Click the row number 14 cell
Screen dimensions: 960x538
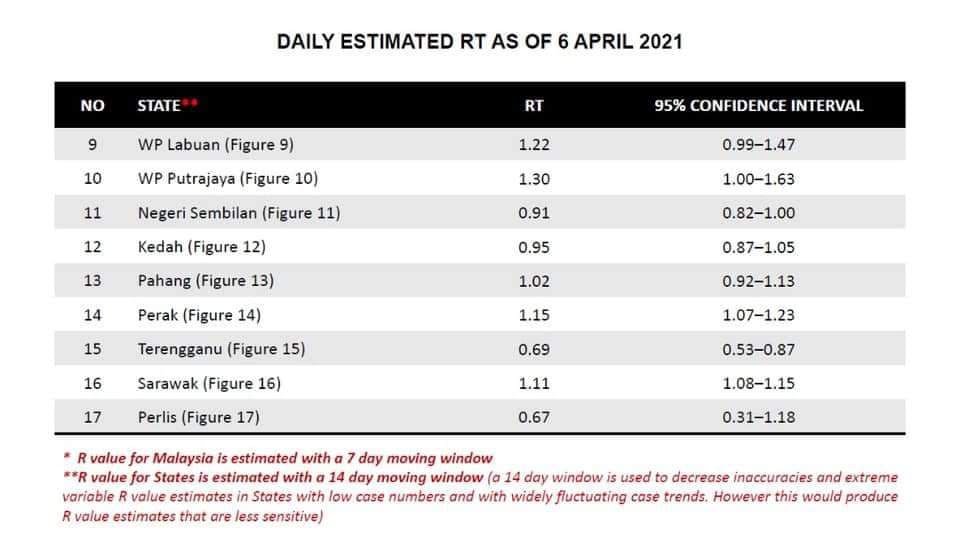point(92,314)
